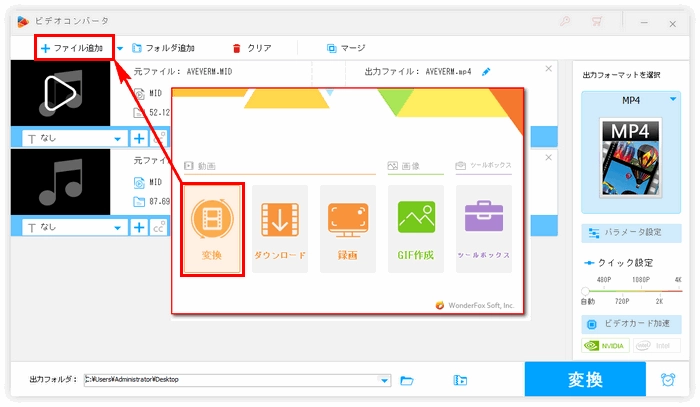Expand the output folder path dropdown
Viewport: 700px width, 407px height.
point(385,380)
